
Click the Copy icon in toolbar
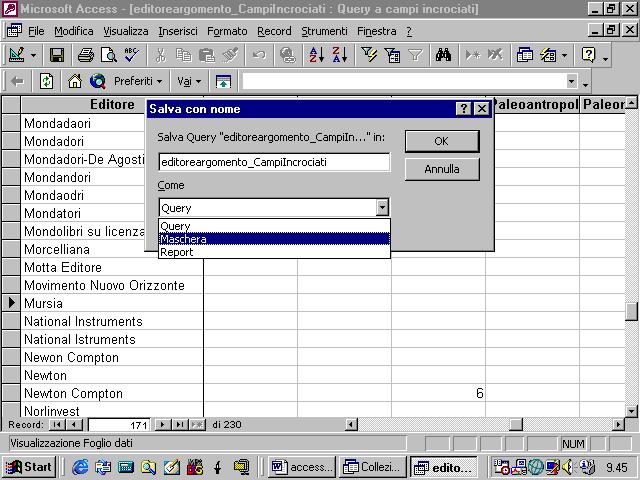point(184,55)
